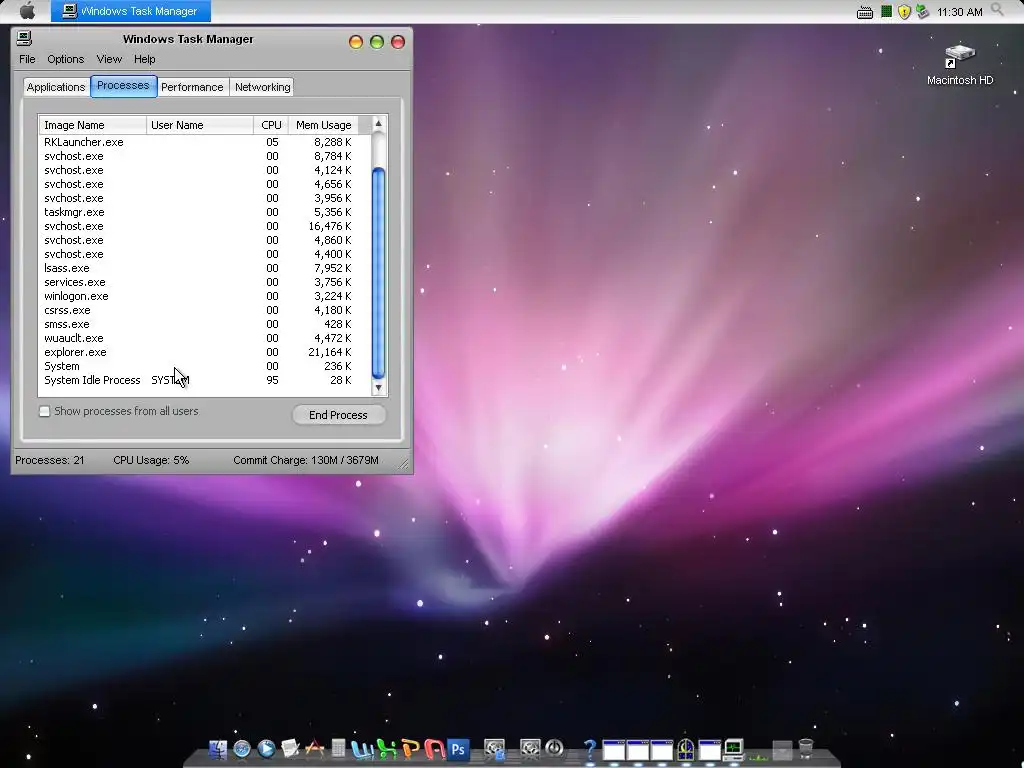Open the yellow security shield tray icon
The height and width of the screenshot is (768, 1024).
[904, 12]
